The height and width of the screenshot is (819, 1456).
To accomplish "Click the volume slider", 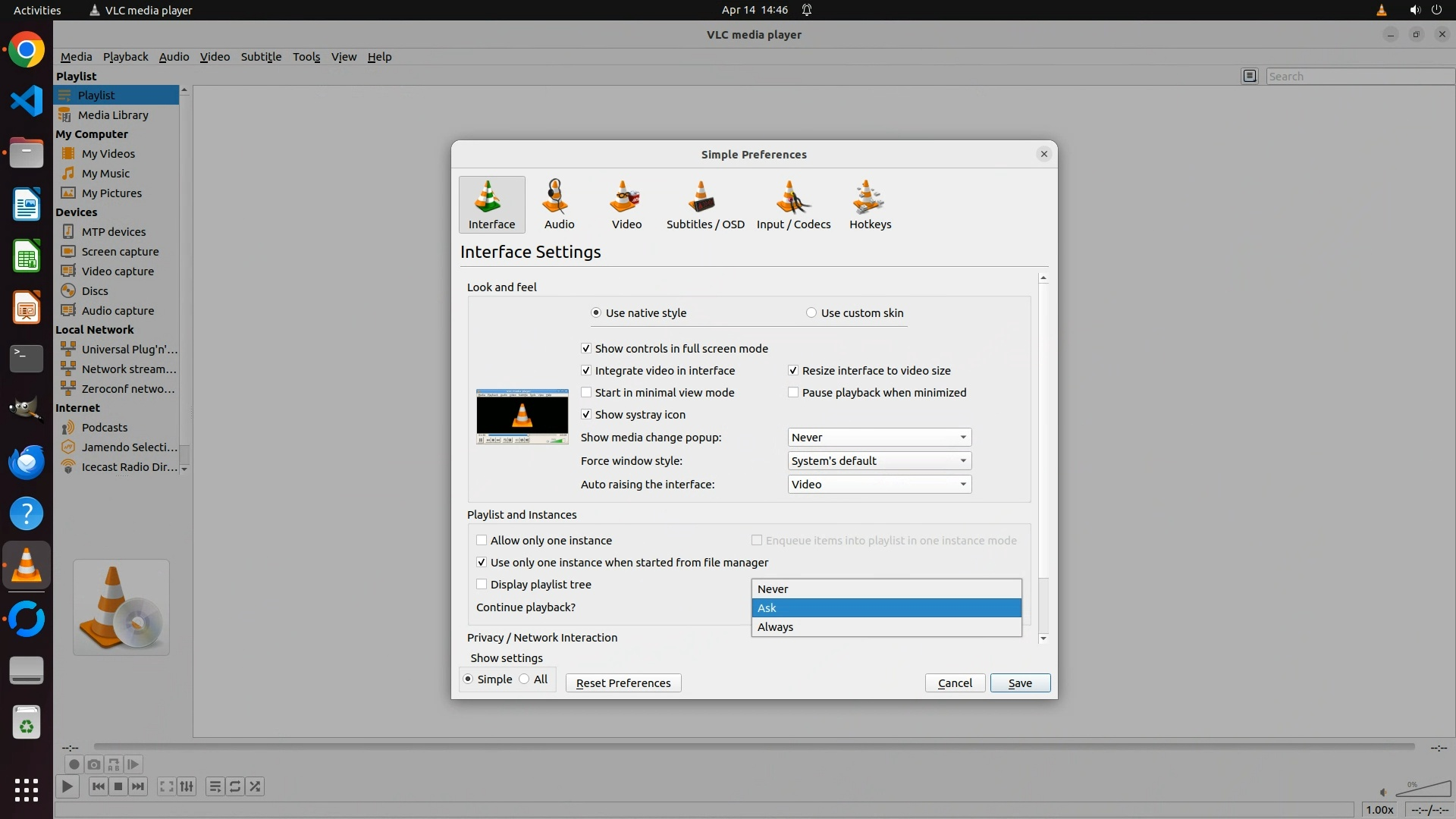I will click(x=1423, y=790).
